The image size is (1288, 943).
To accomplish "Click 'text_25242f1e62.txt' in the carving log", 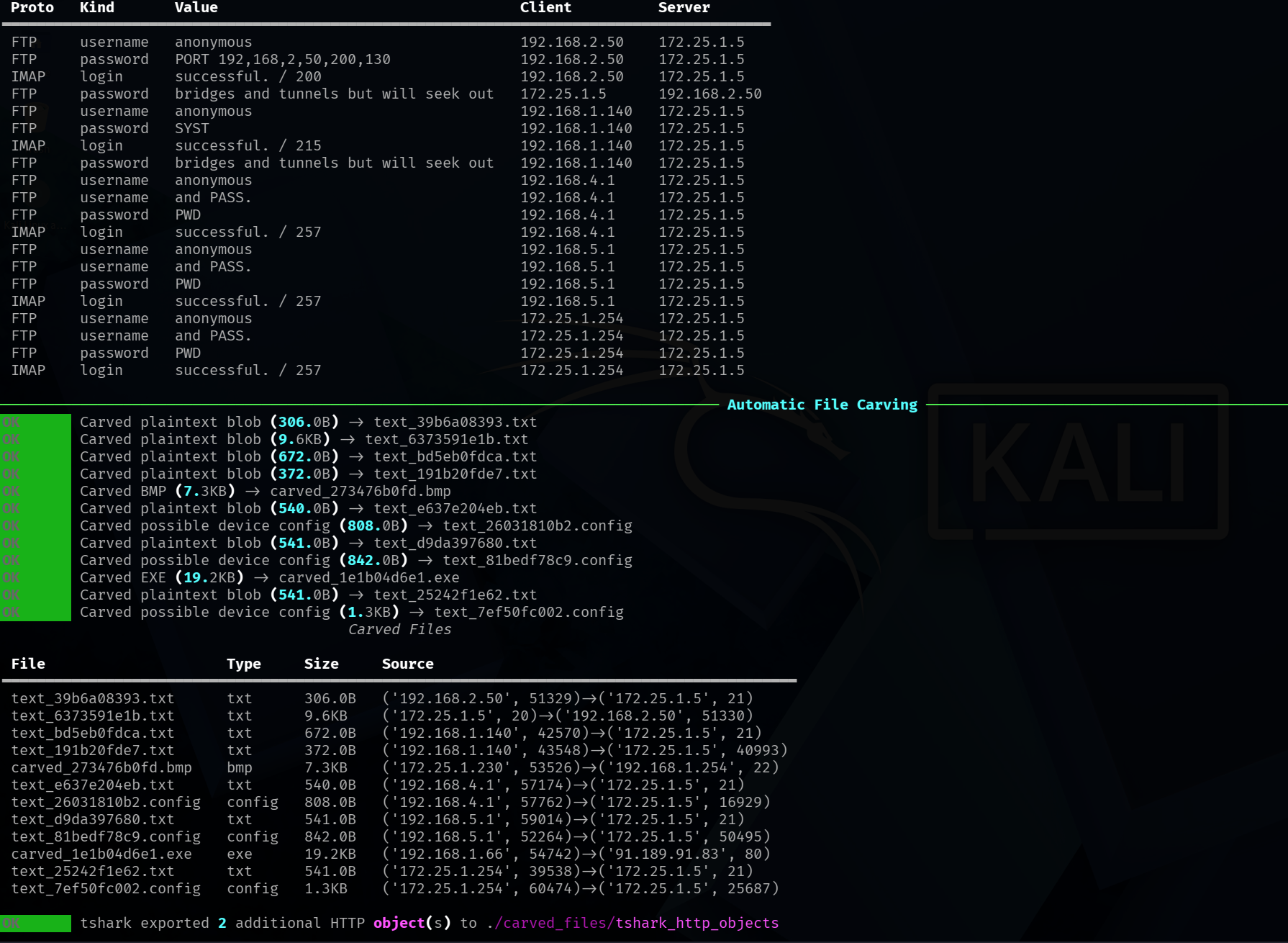I will coord(455,595).
